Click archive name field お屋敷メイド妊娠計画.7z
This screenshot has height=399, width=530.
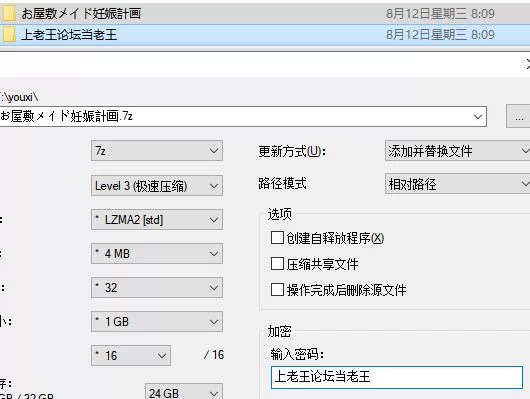pos(243,117)
